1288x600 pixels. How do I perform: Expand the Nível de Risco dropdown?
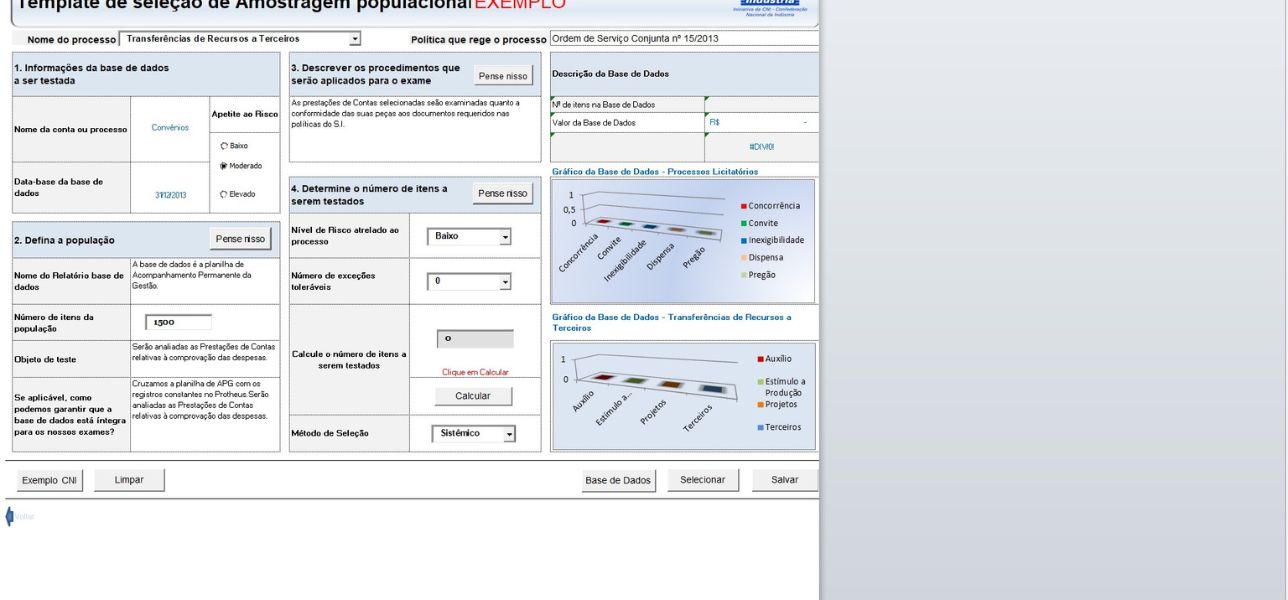(x=505, y=237)
